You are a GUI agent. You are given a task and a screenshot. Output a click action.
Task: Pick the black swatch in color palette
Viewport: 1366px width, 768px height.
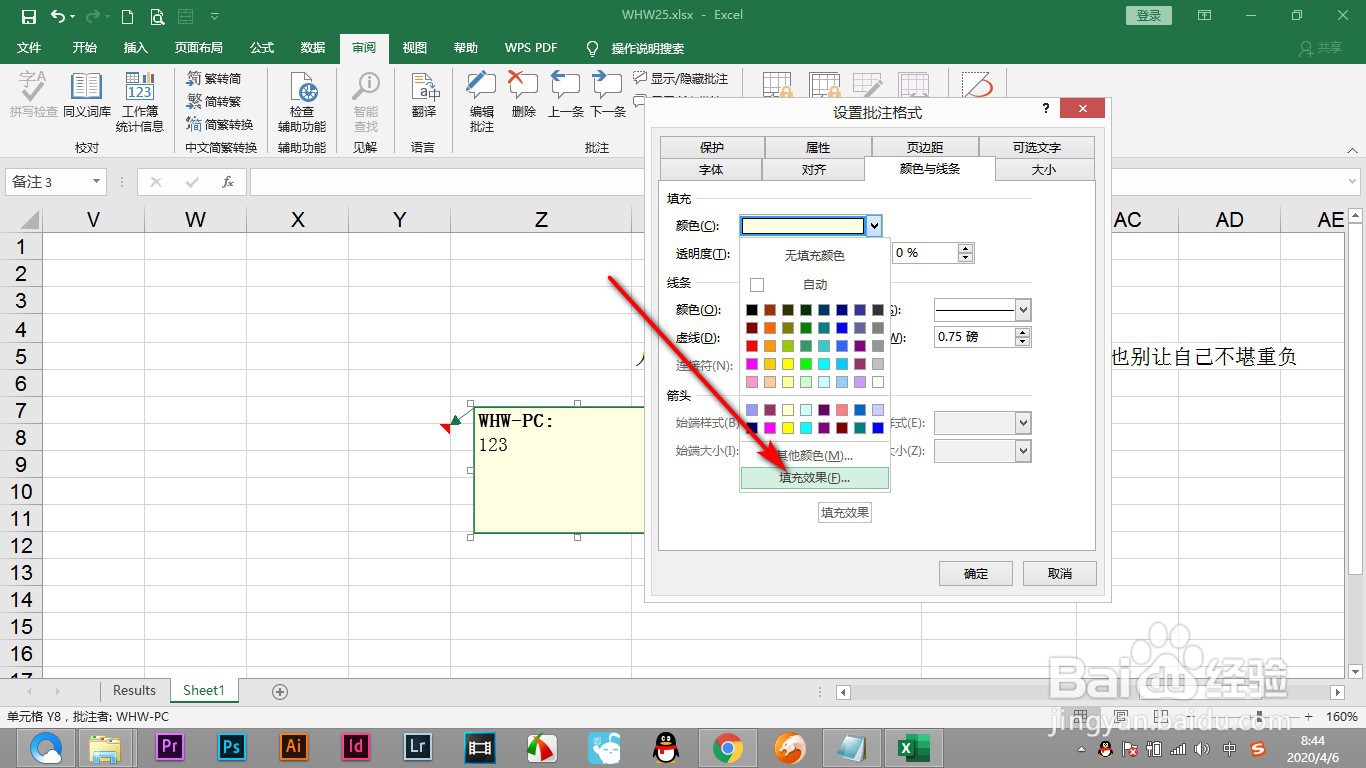[x=751, y=310]
